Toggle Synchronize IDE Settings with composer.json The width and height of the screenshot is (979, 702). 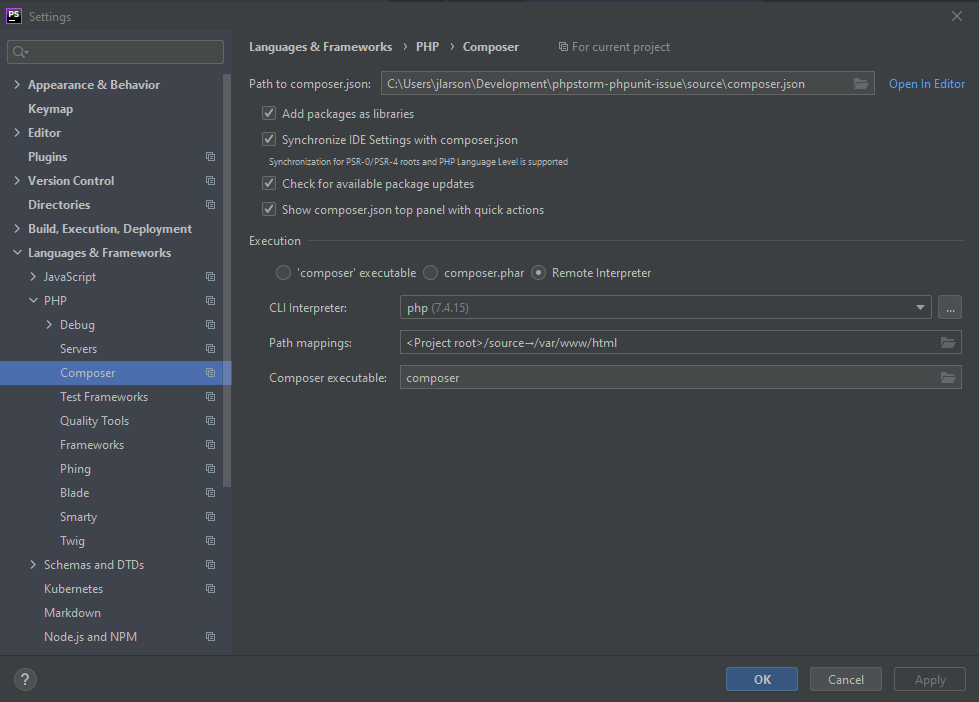269,139
